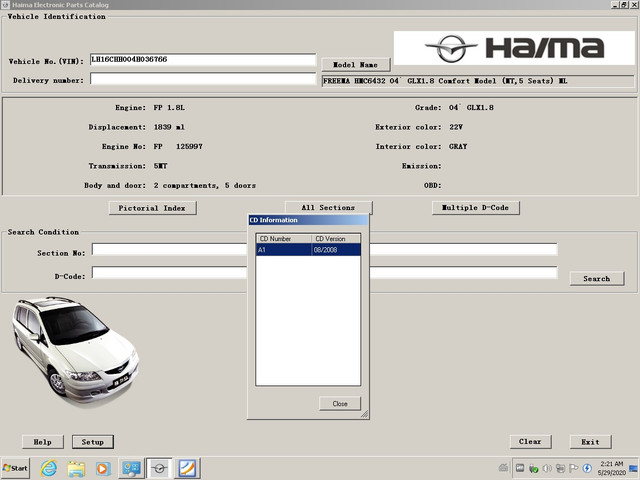
Task: Click the displacement value 1839 ml
Action: pyautogui.click(x=169, y=127)
